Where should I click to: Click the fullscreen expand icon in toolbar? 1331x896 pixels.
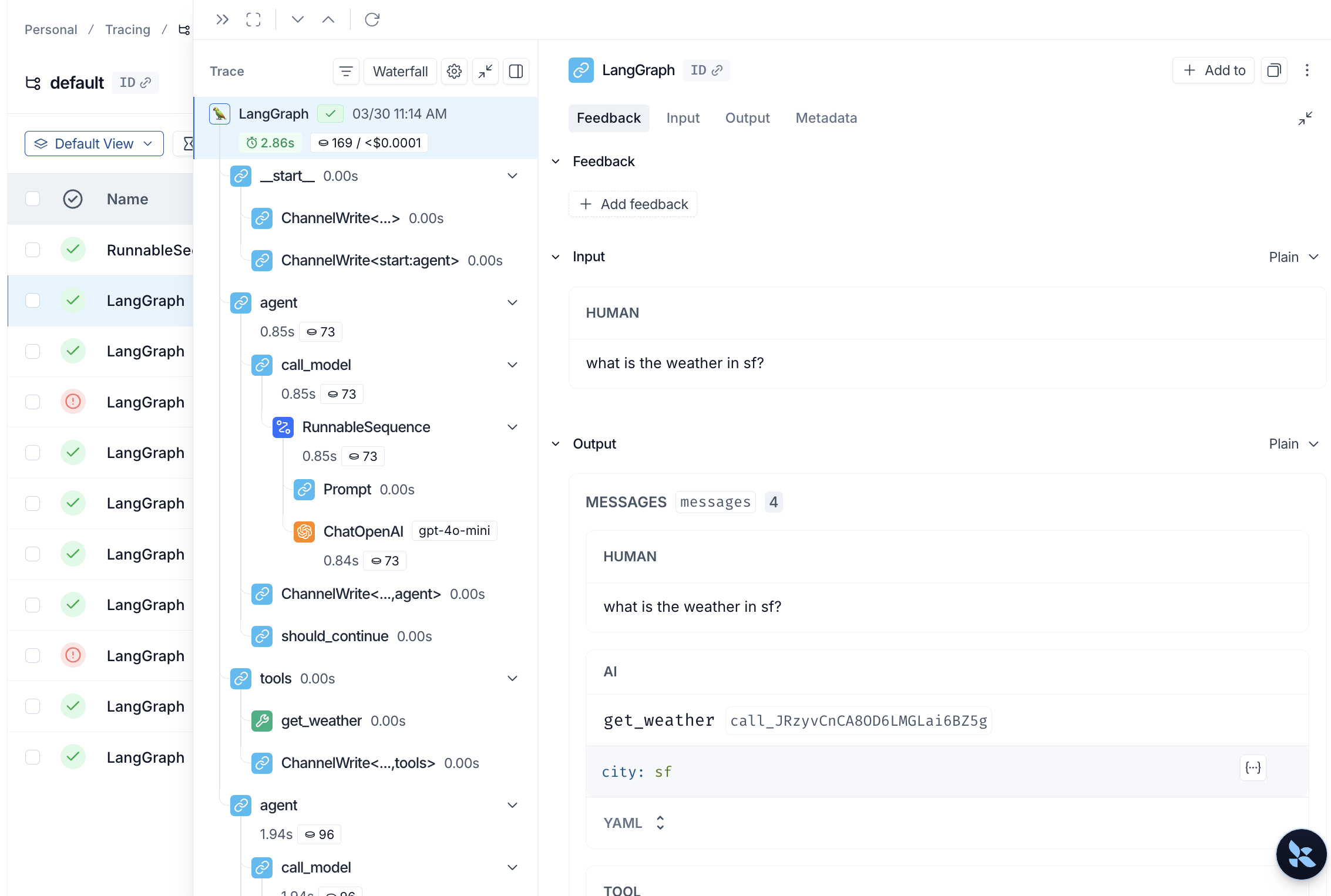click(x=253, y=19)
